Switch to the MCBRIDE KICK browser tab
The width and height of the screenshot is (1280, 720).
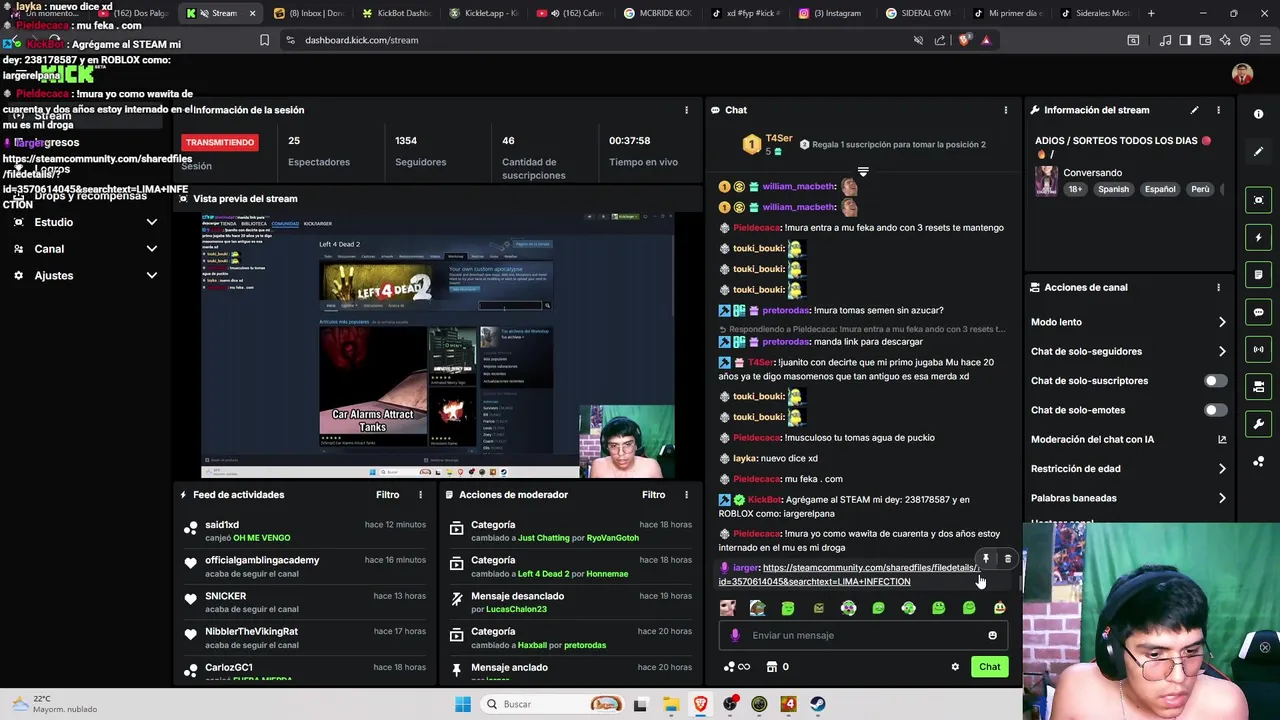(657, 13)
